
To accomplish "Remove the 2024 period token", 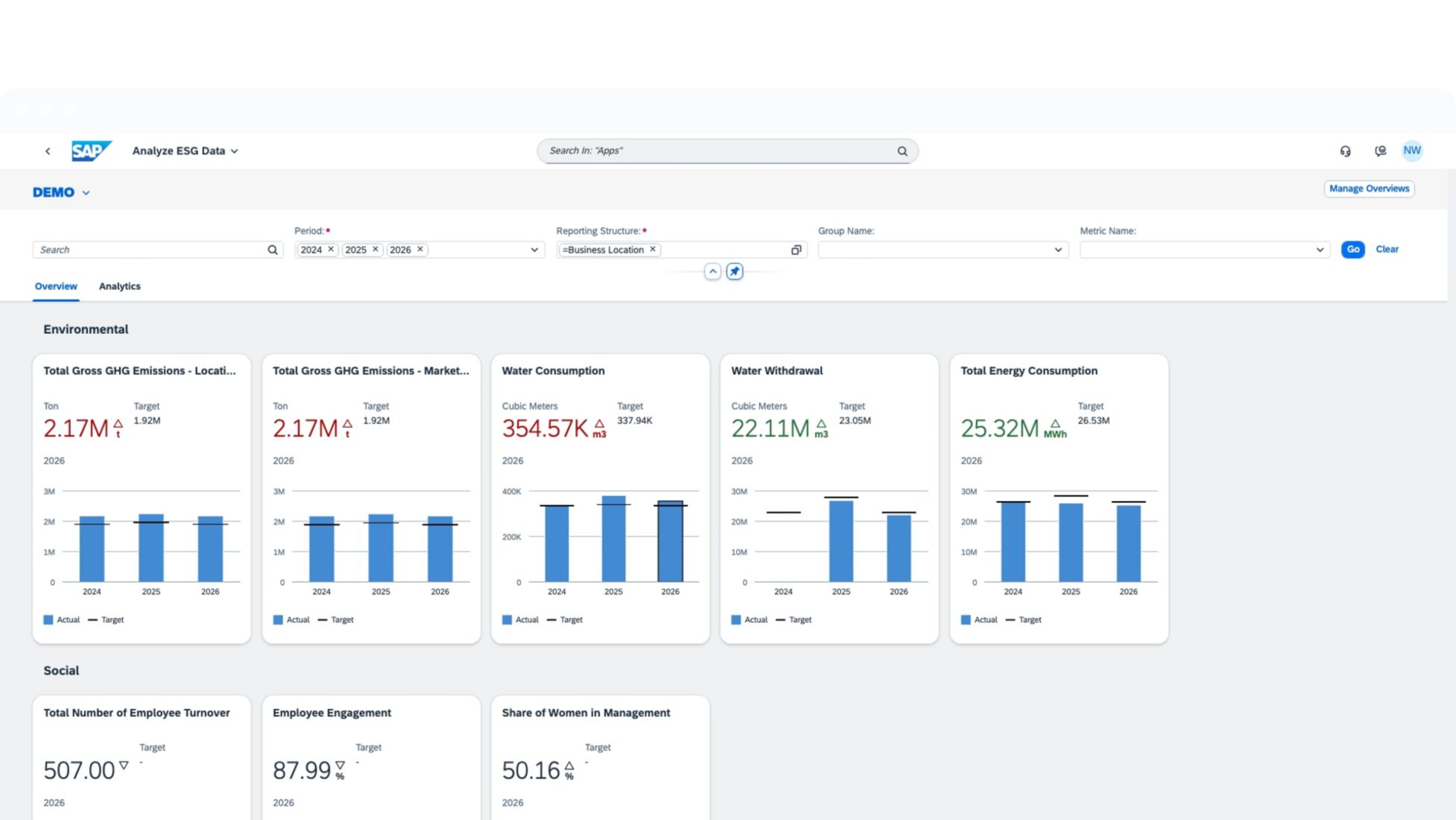I will pos(331,249).
